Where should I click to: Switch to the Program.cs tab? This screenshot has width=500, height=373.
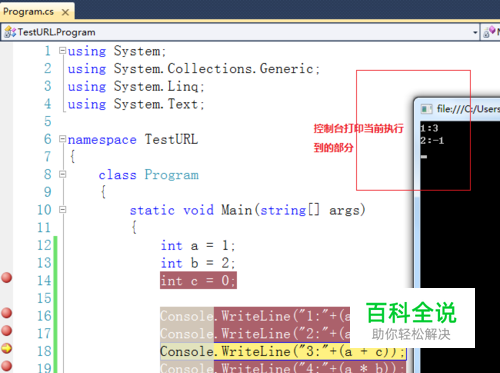coord(28,12)
